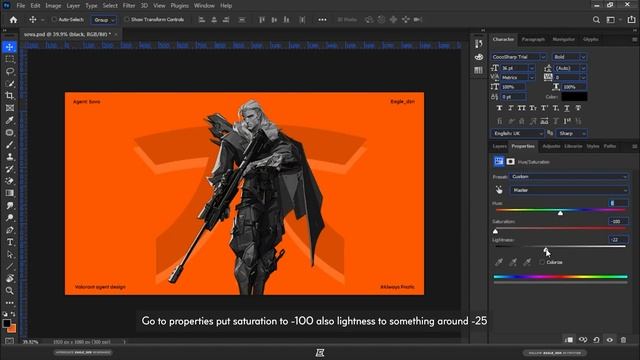Switch to the Paths tab
The height and width of the screenshot is (360, 640).
pos(610,146)
